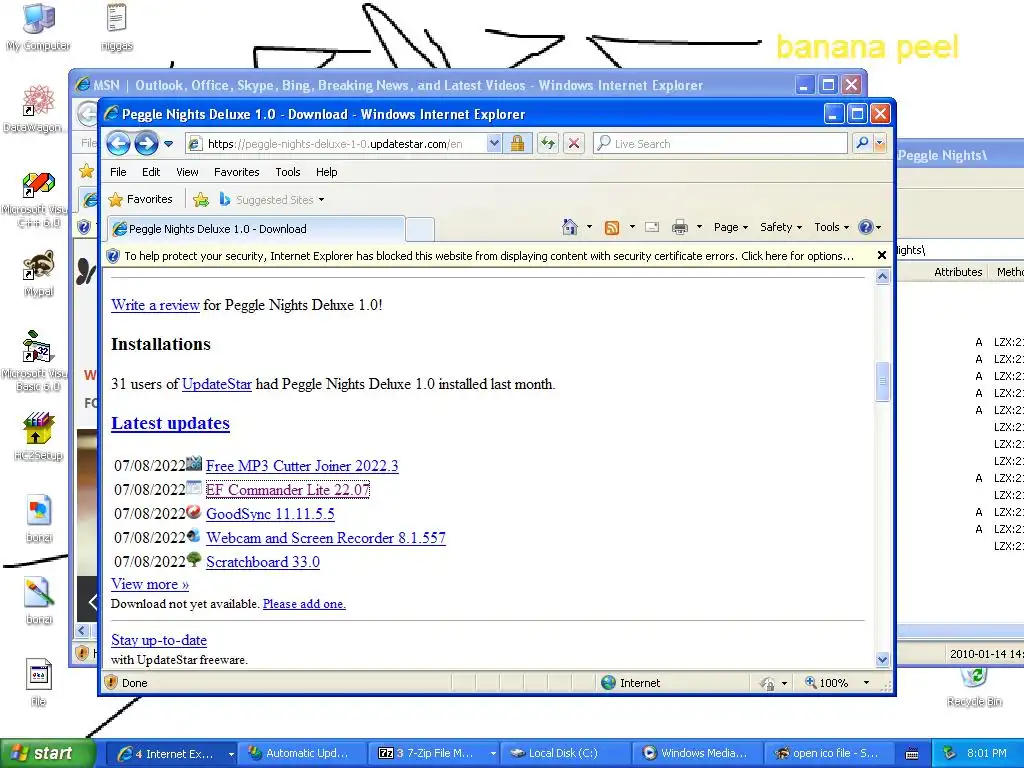This screenshot has height=768, width=1024.
Task: Click the security information bar message
Action: click(488, 256)
